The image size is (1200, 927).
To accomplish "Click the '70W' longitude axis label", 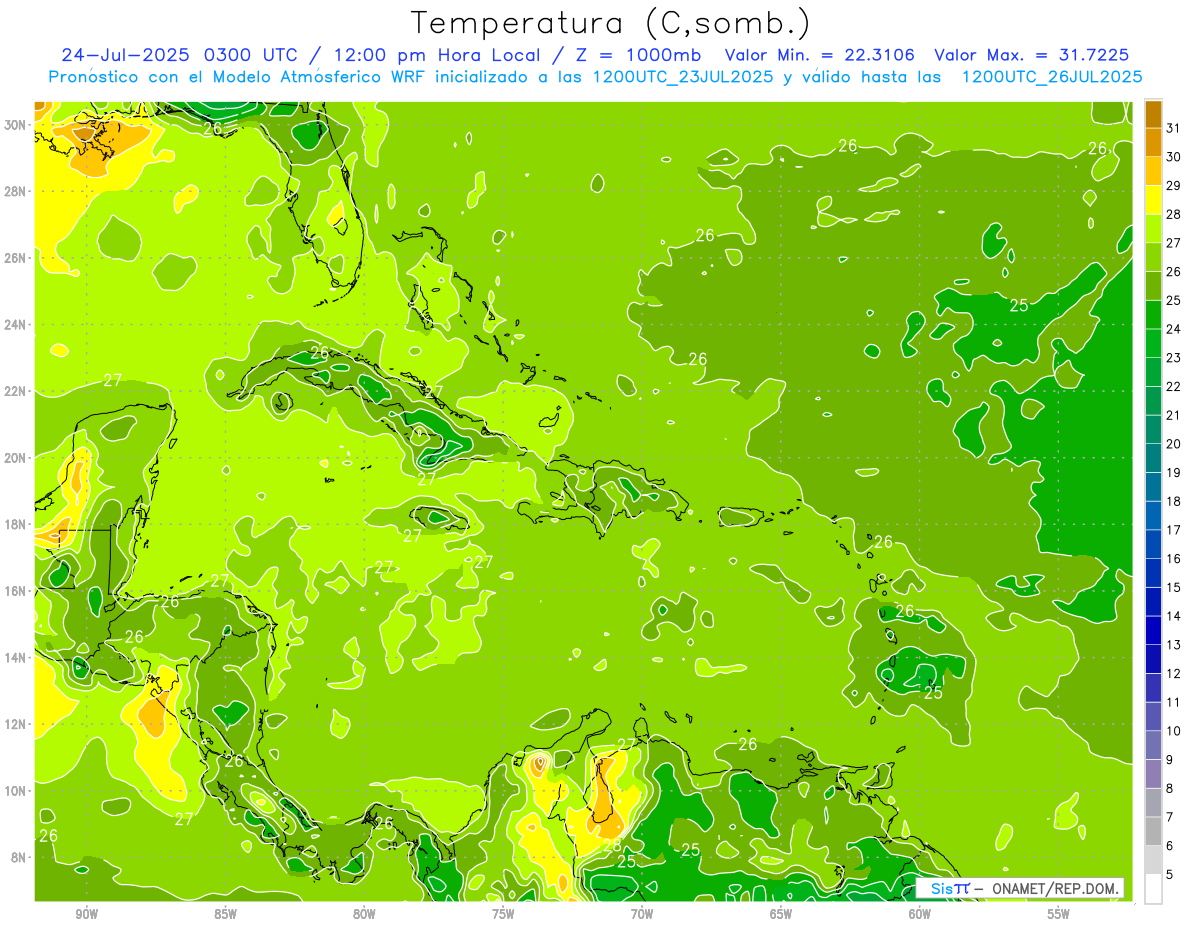I will [642, 914].
